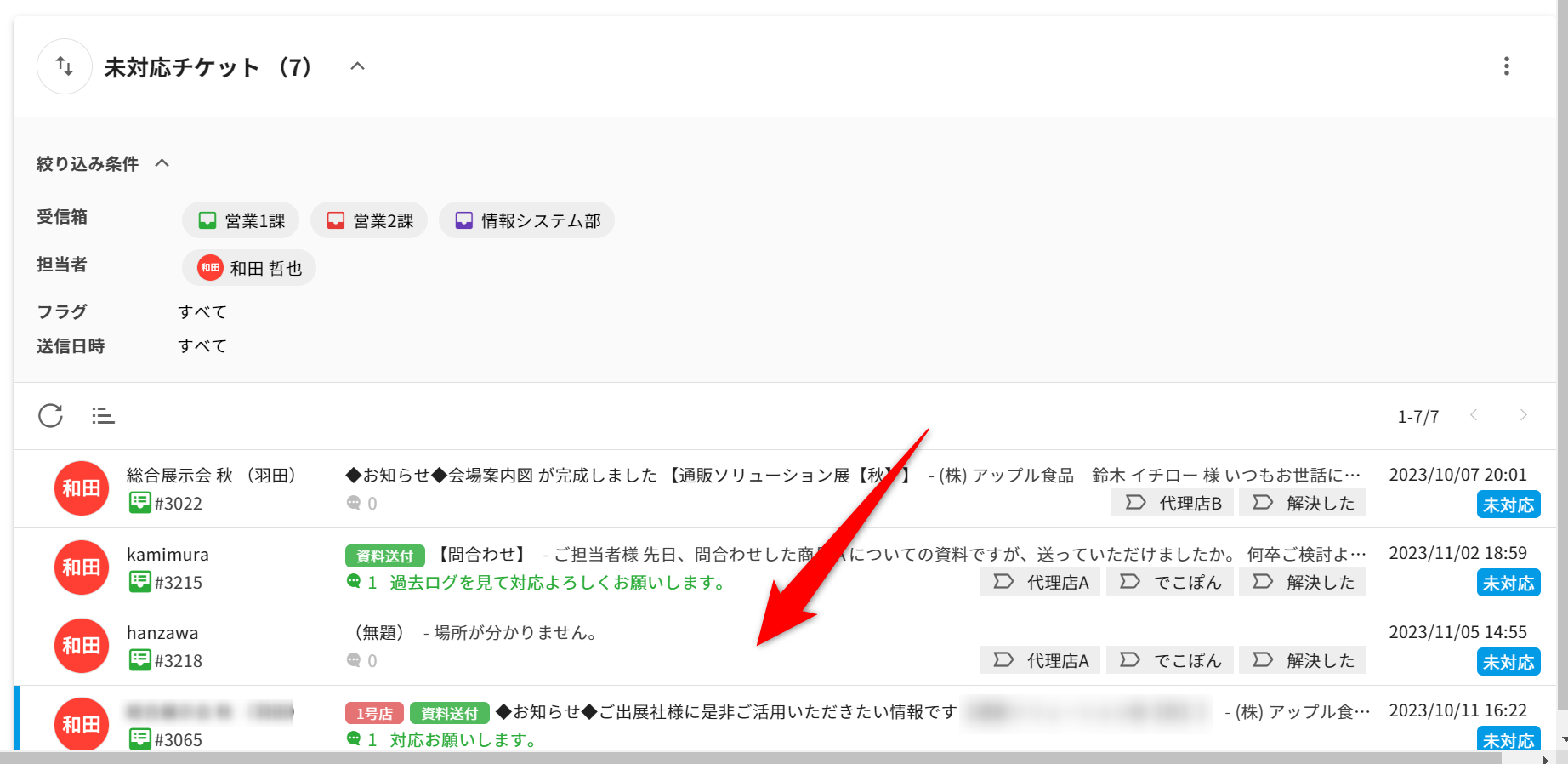Select the 情報システム部 inbox filter chip

point(526,220)
